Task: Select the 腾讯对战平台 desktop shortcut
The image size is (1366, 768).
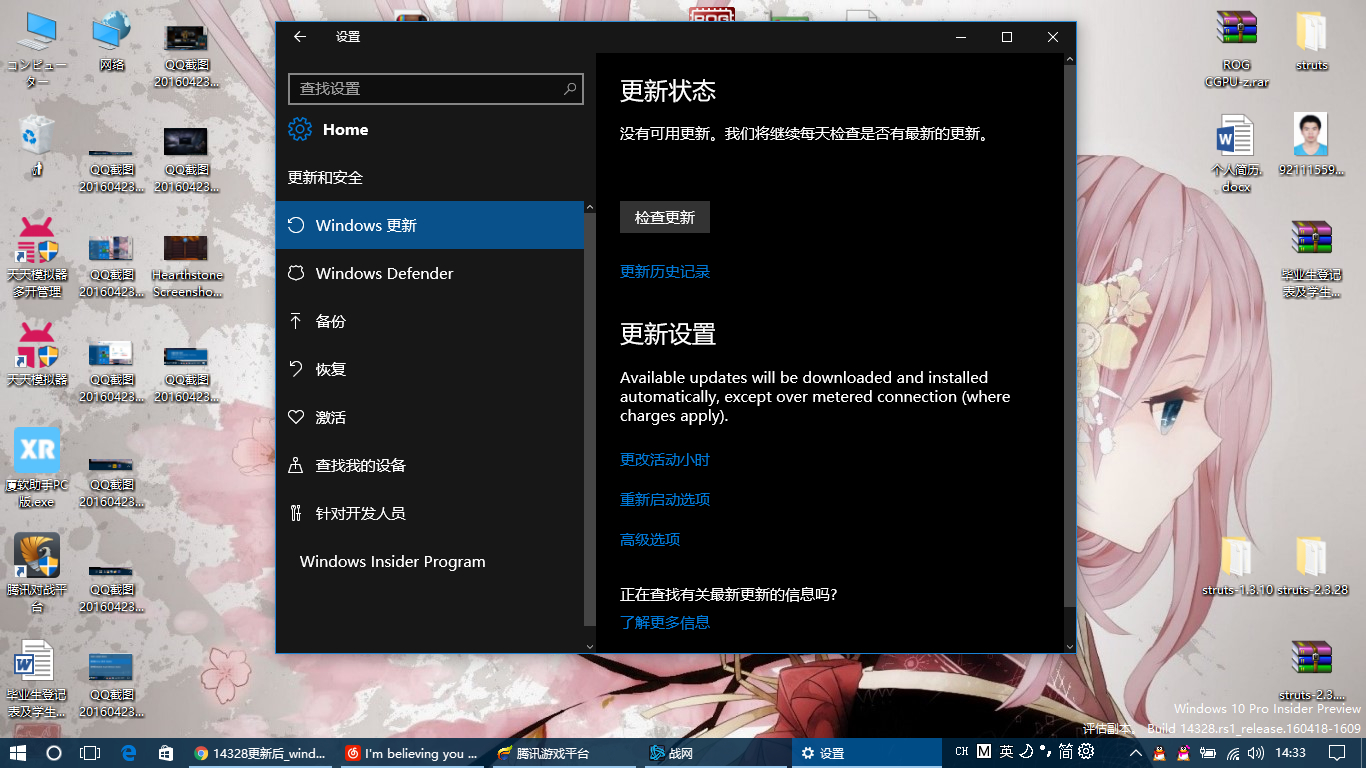Action: pyautogui.click(x=37, y=573)
